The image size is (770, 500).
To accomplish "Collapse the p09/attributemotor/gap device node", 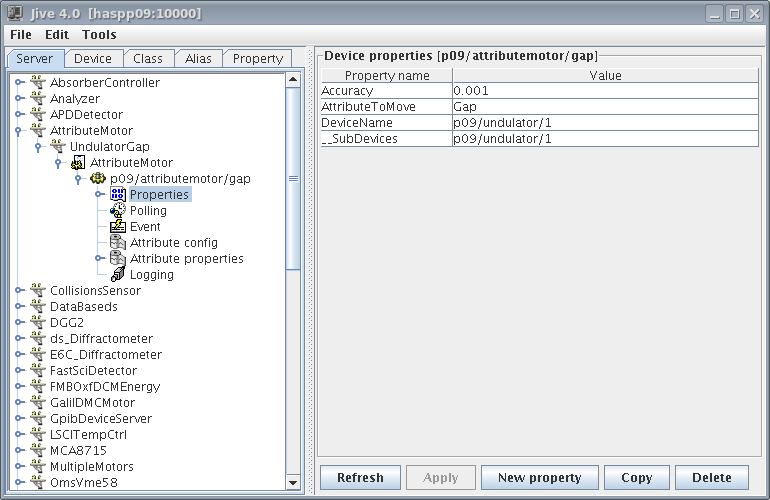I will pyautogui.click(x=78, y=179).
